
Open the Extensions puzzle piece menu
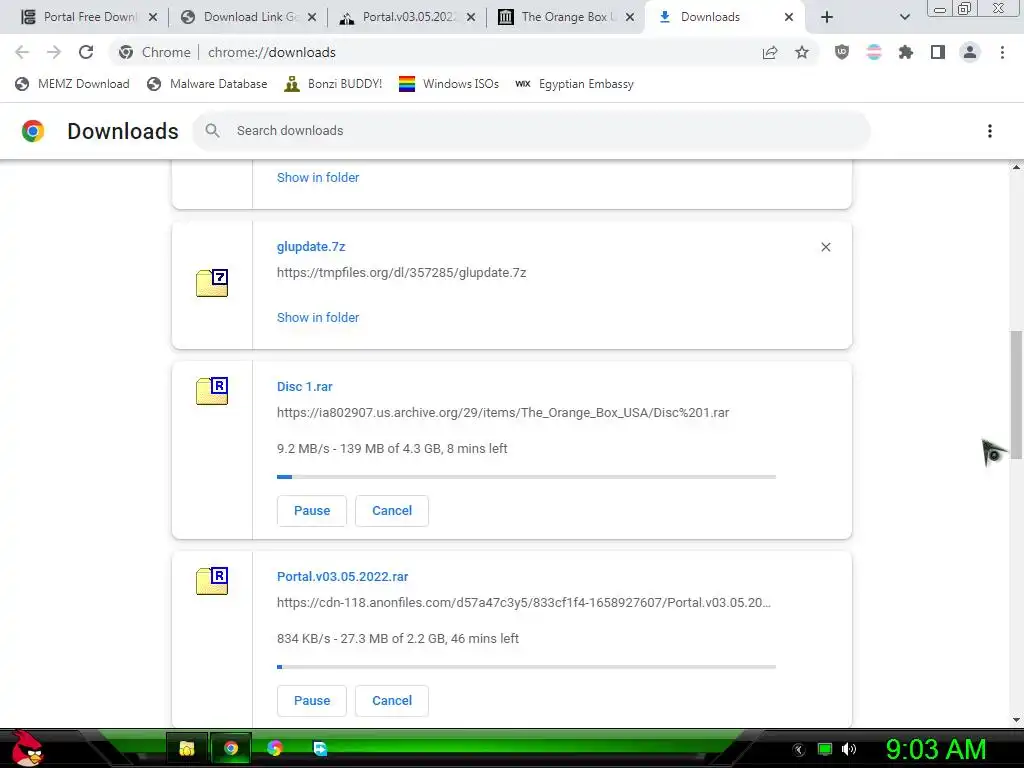906,52
